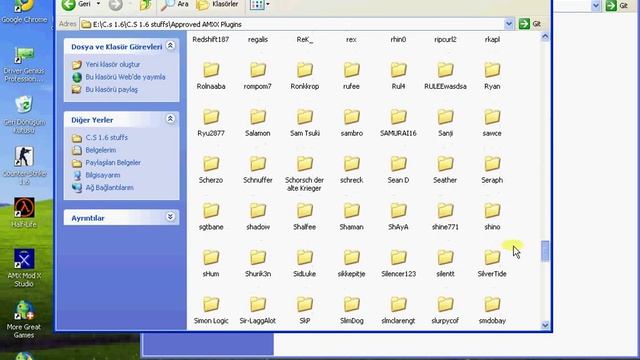Pick the Shaman folder
Screen dimensions: 640x360
click(x=351, y=216)
